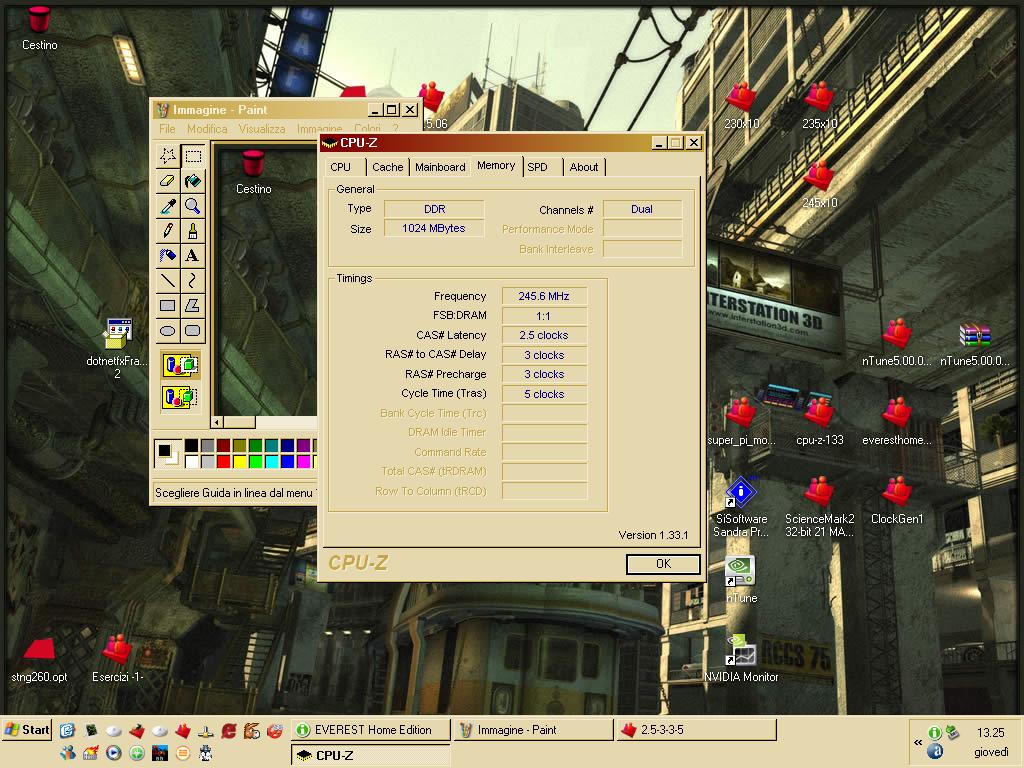Launch ClockGen1 desktop icon
This screenshot has height=768, width=1024.
(897, 501)
